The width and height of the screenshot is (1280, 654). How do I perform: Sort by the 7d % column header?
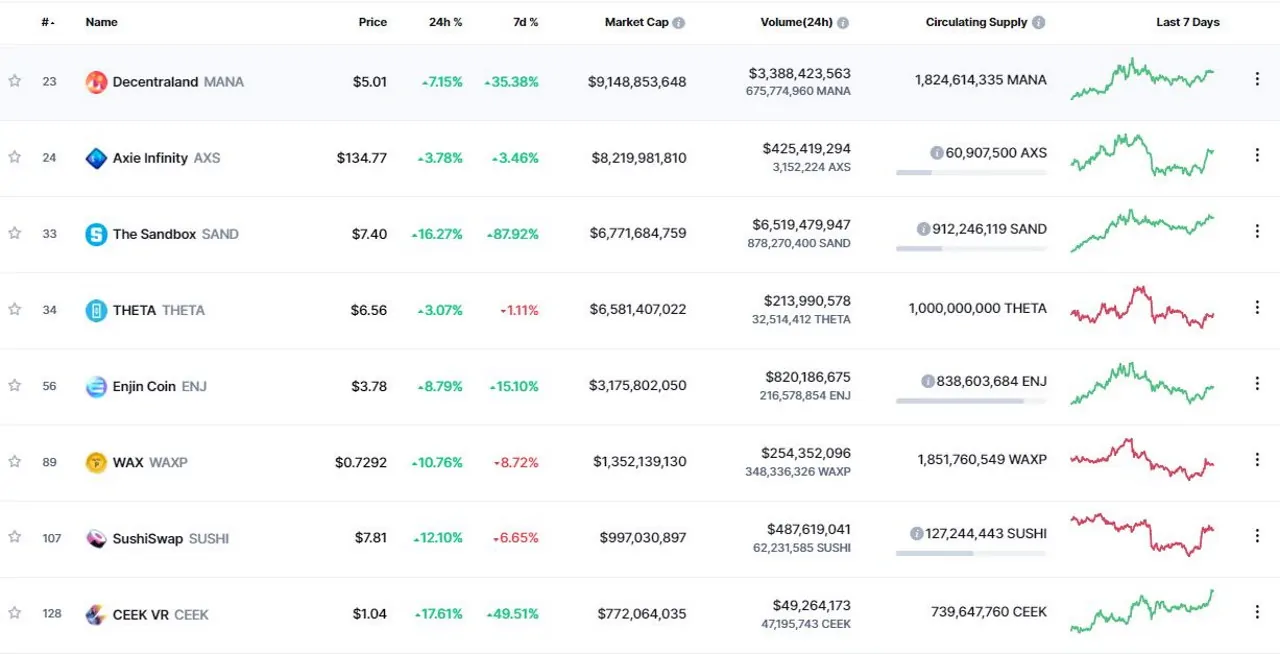click(x=526, y=22)
